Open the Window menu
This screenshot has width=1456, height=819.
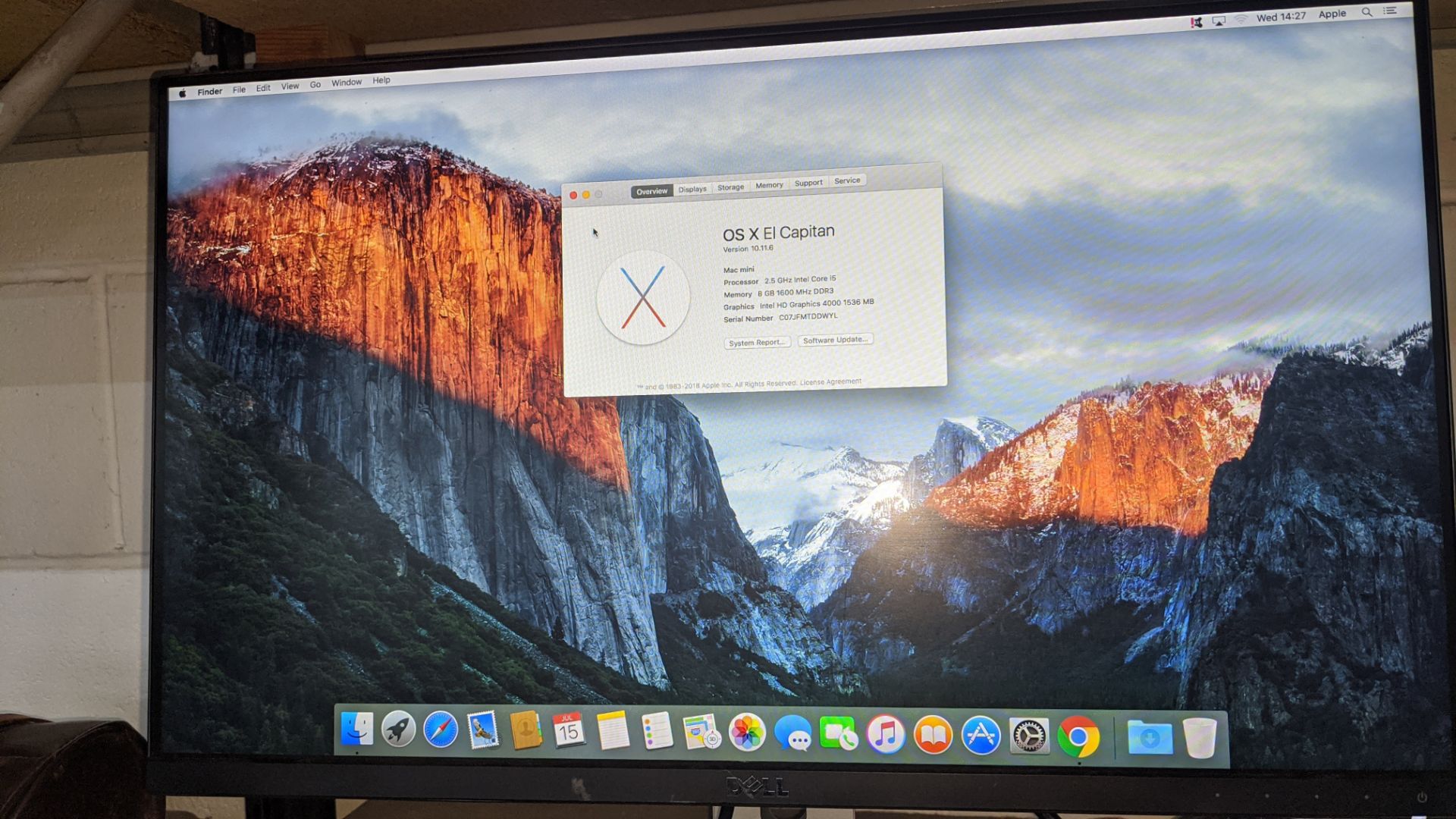[x=346, y=83]
